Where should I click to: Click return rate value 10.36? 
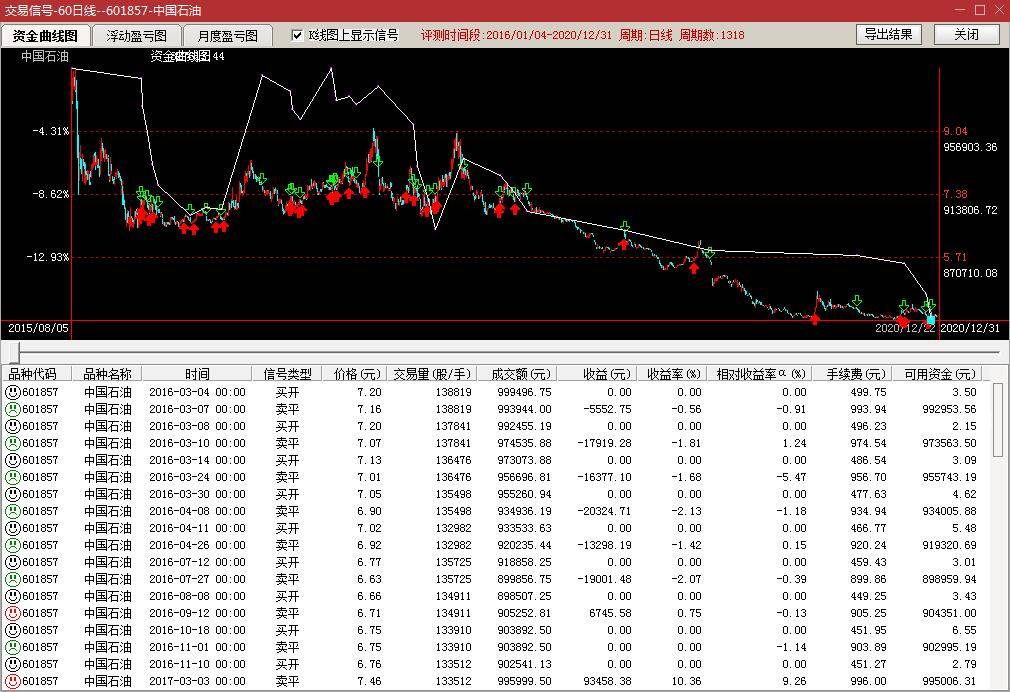coord(689,681)
